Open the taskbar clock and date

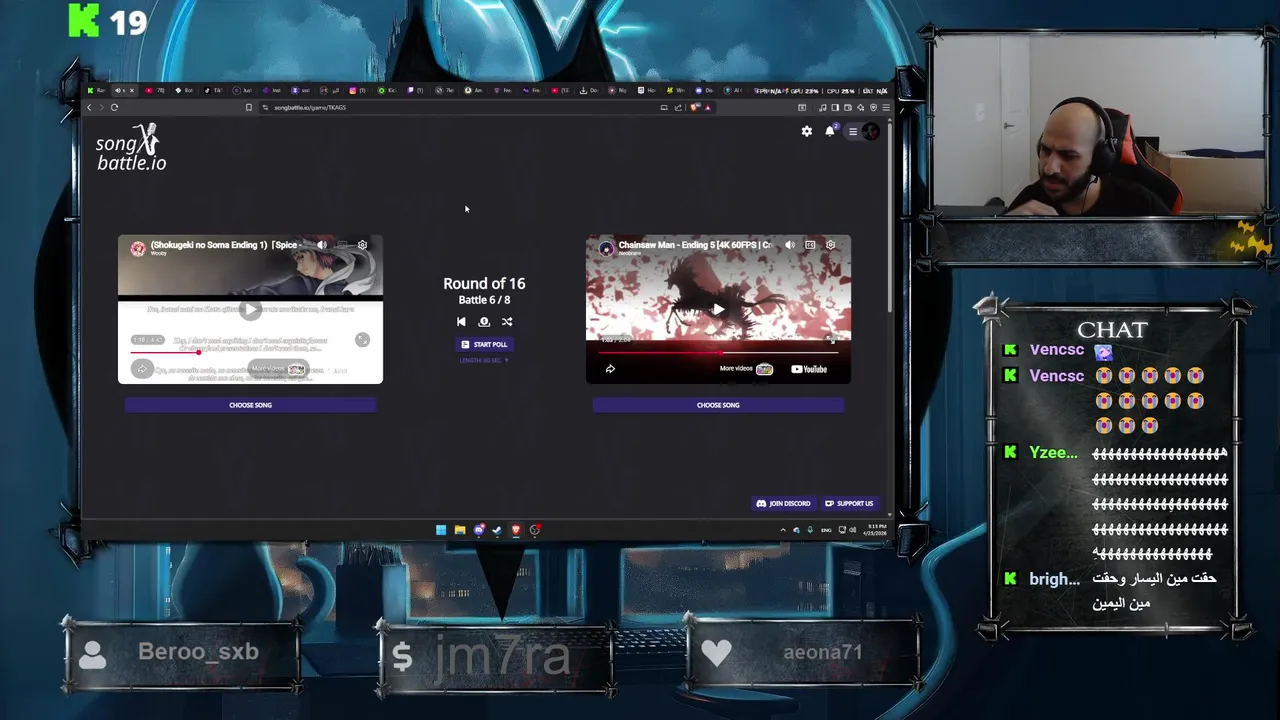pos(873,530)
